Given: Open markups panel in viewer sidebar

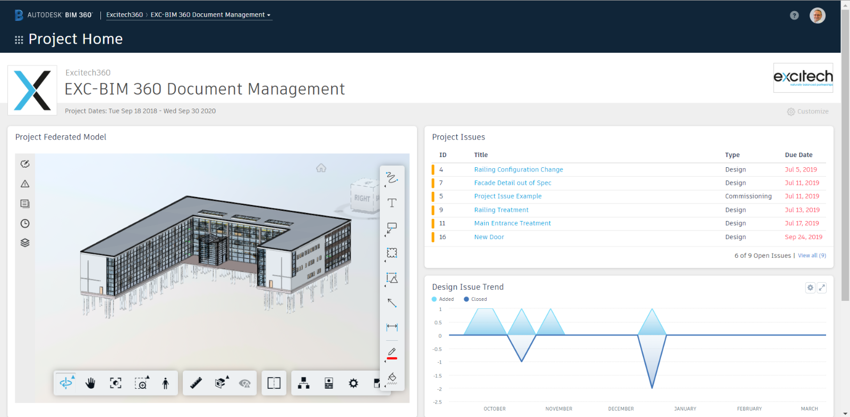Looking at the screenshot, I should click(24, 164).
